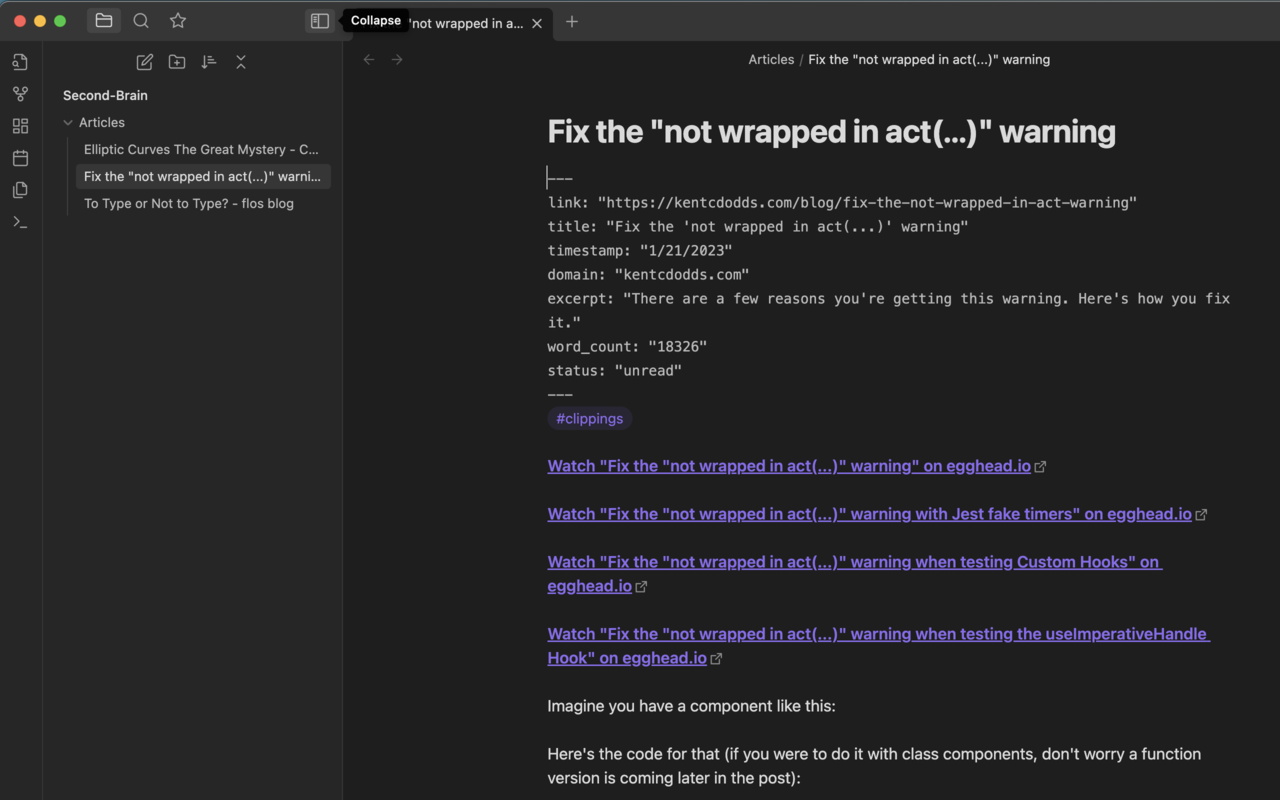This screenshot has height=800, width=1280.
Task: Open command palette terminal icon
Action: coord(20,222)
